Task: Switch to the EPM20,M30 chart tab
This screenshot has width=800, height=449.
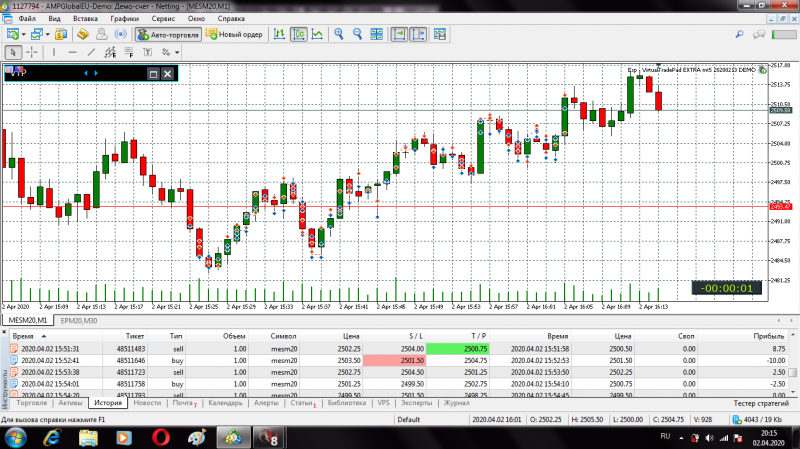Action: tap(79, 320)
